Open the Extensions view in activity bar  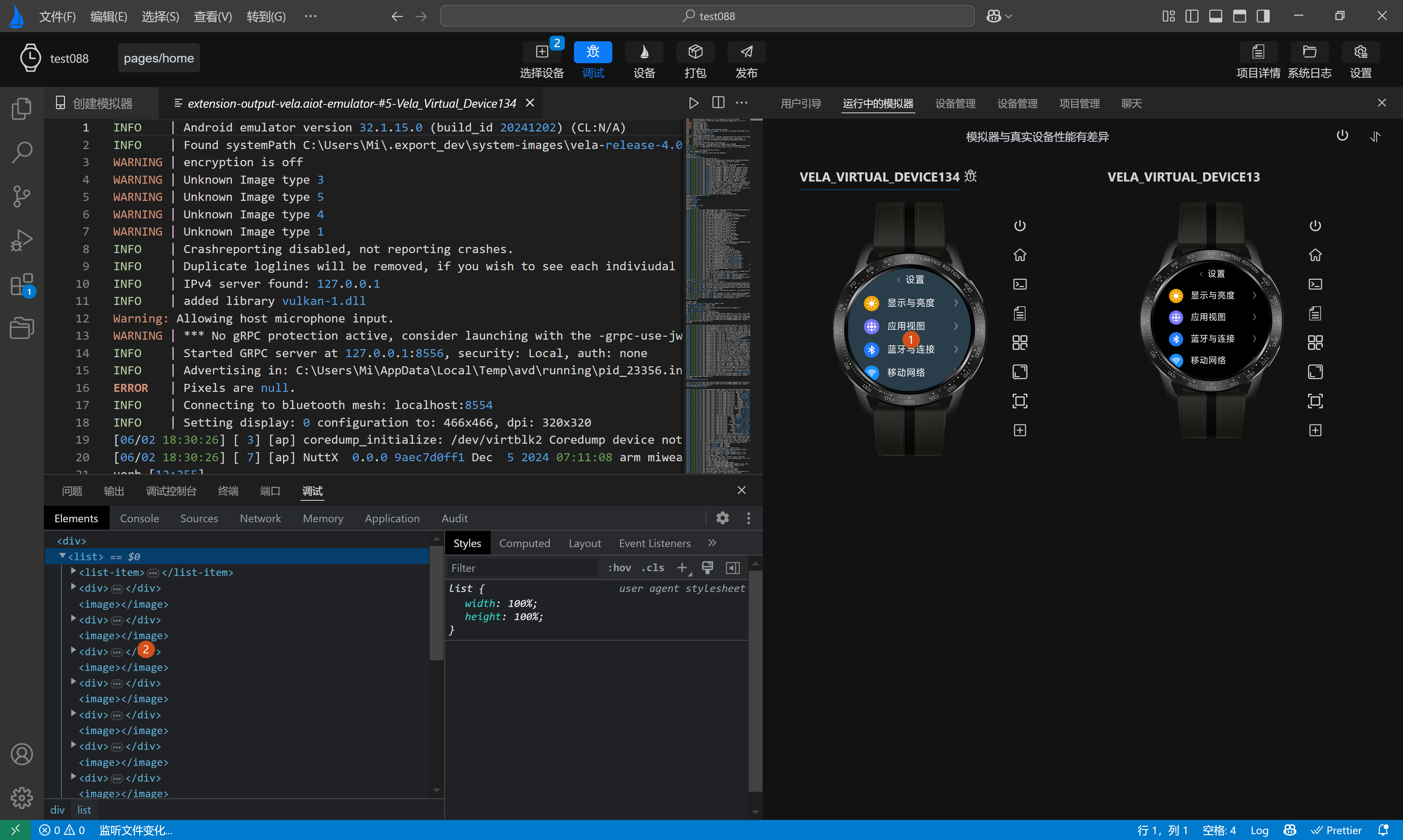pos(22,285)
